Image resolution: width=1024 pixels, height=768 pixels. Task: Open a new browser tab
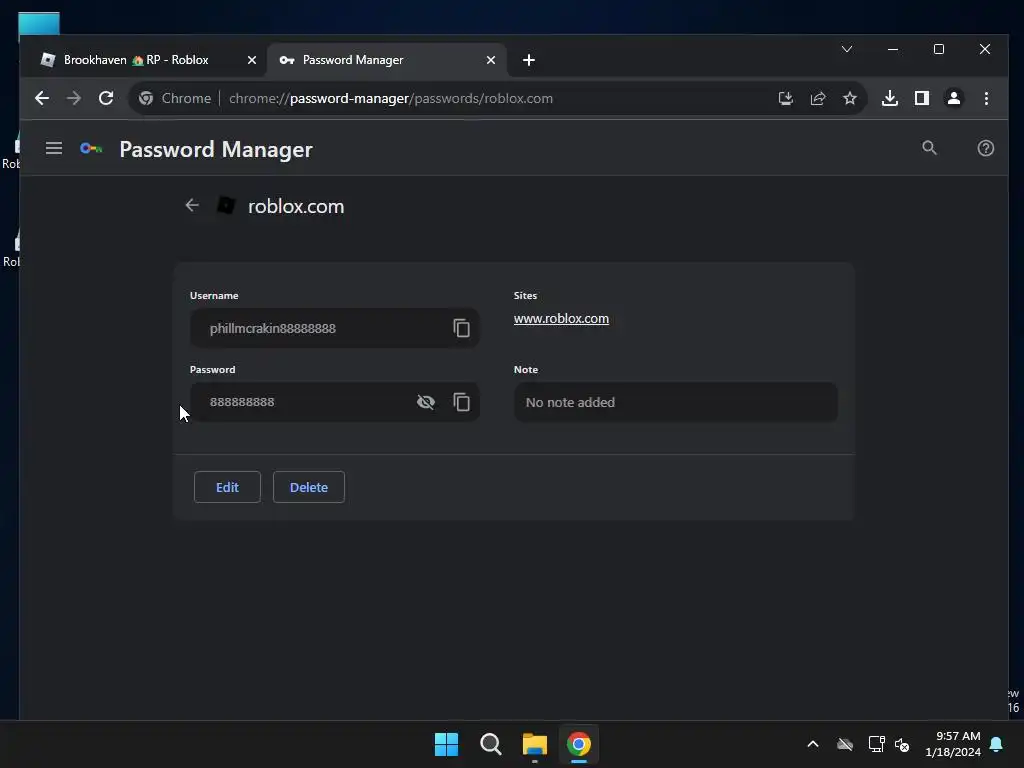coord(529,60)
